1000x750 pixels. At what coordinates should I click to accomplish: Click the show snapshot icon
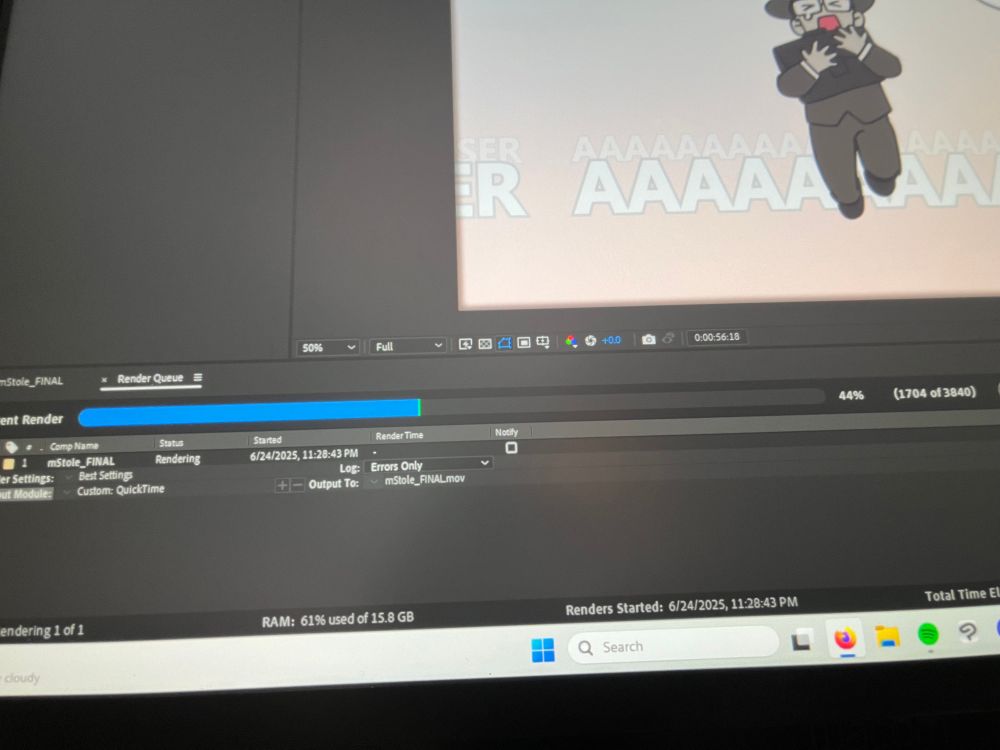(668, 339)
